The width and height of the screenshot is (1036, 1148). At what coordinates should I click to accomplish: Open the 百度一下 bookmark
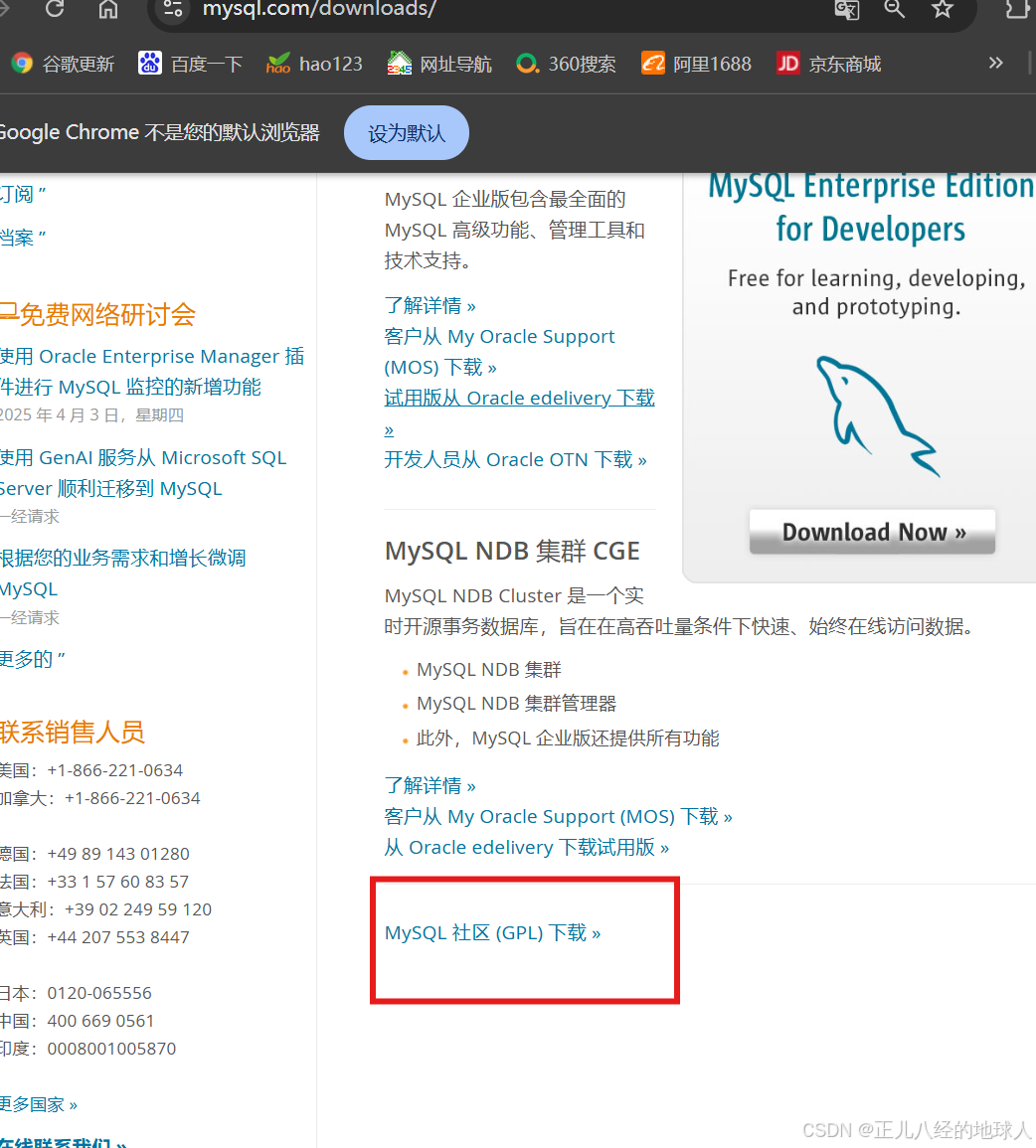(190, 65)
